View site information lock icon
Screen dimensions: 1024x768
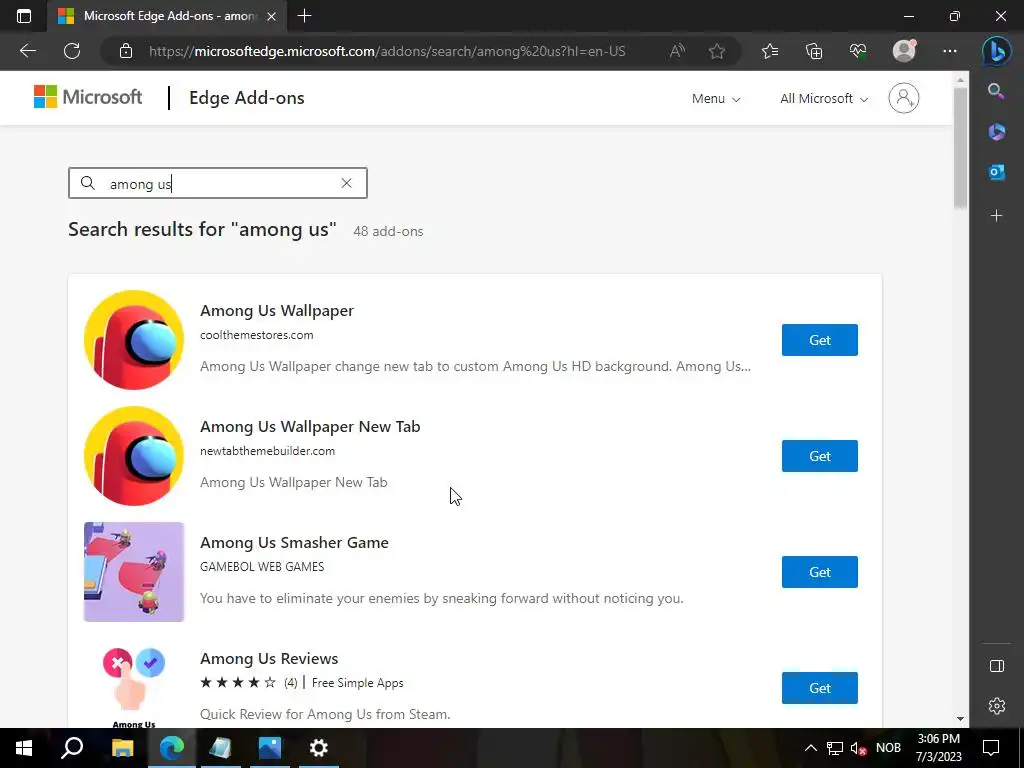point(126,51)
